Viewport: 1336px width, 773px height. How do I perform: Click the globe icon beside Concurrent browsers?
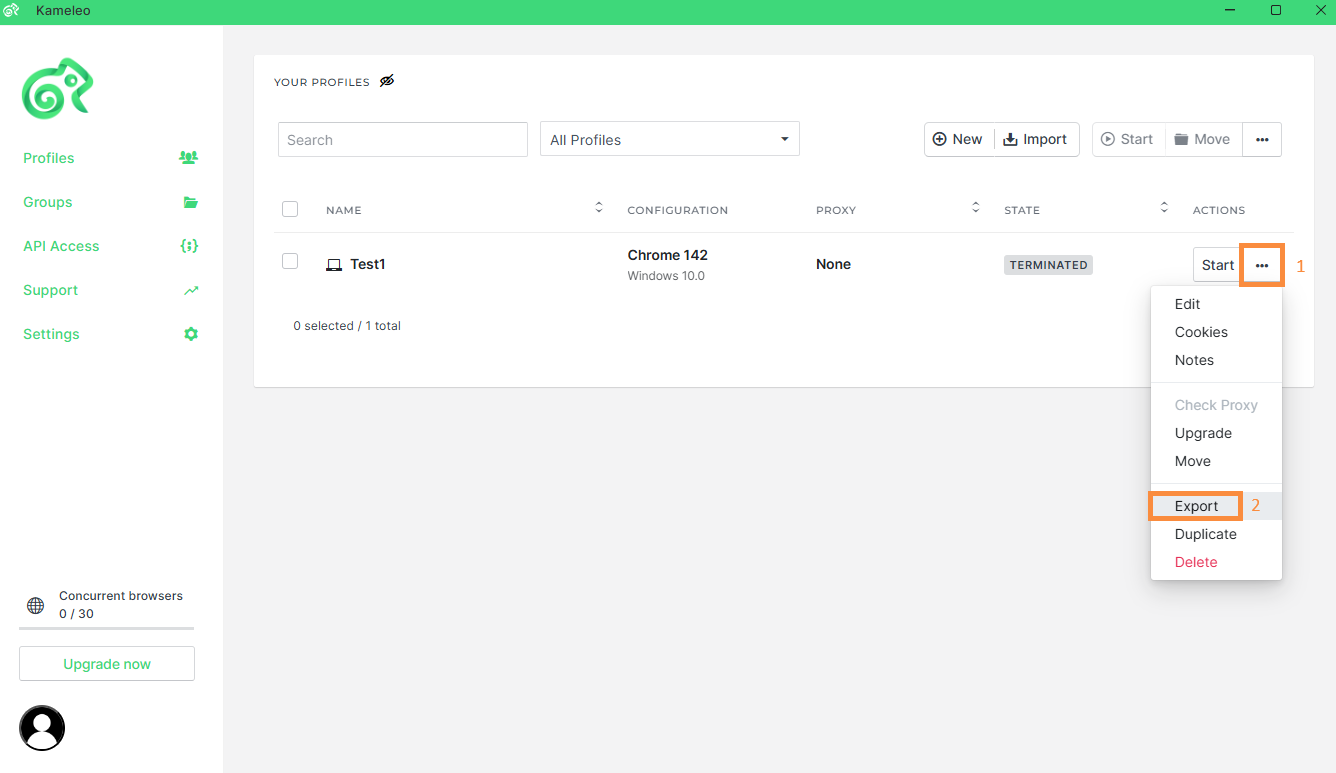35,605
